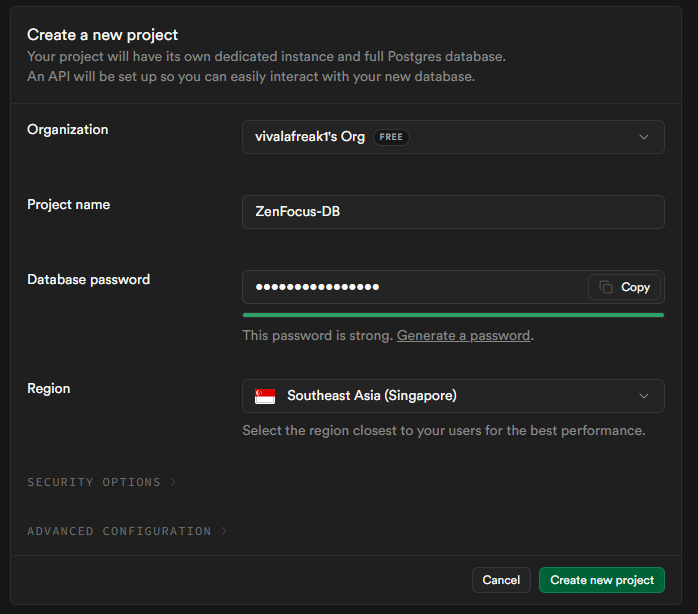Screen dimensions: 698x614
Task: Click the FREE plan badge
Action: (391, 137)
